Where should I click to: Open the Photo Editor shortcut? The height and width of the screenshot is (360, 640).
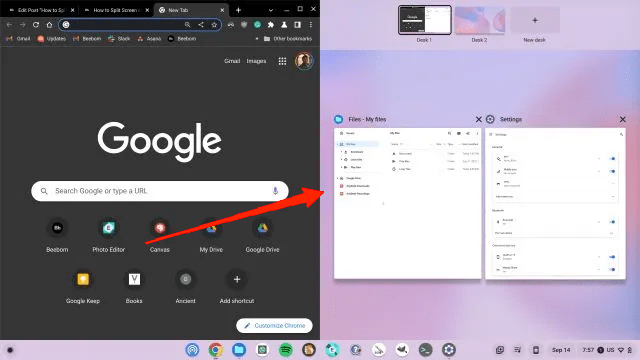[109, 236]
